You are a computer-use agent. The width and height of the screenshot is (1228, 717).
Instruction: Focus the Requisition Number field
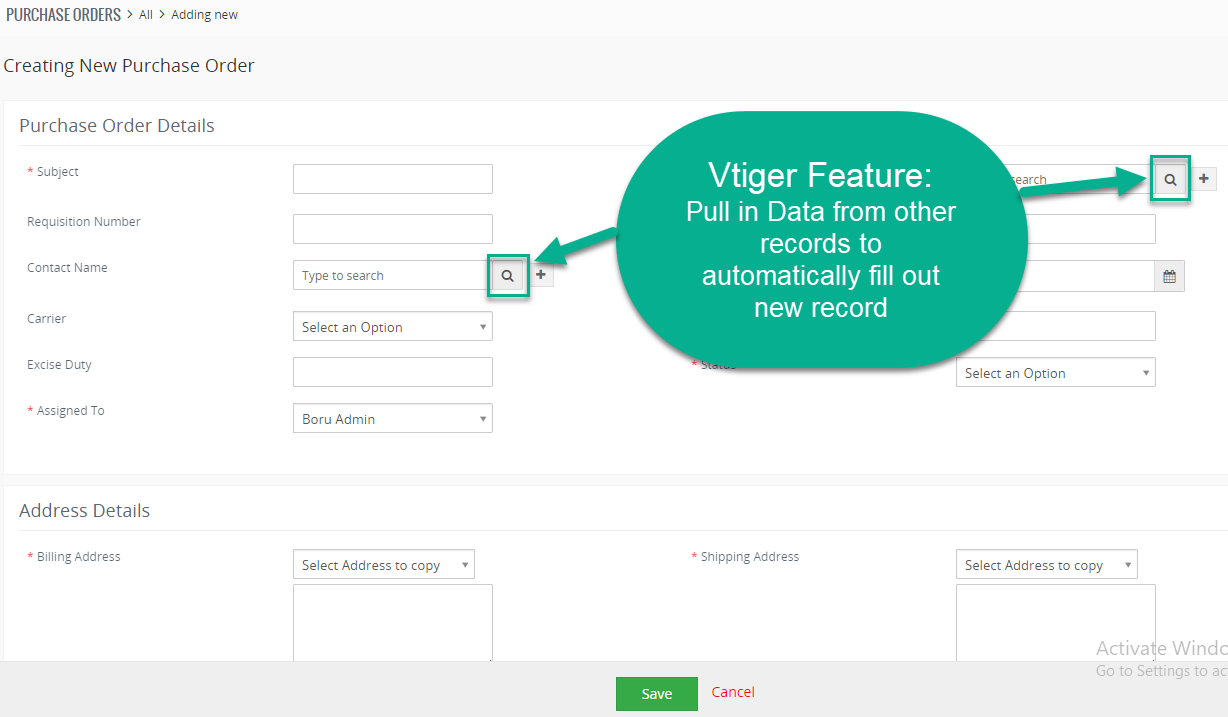coord(393,229)
